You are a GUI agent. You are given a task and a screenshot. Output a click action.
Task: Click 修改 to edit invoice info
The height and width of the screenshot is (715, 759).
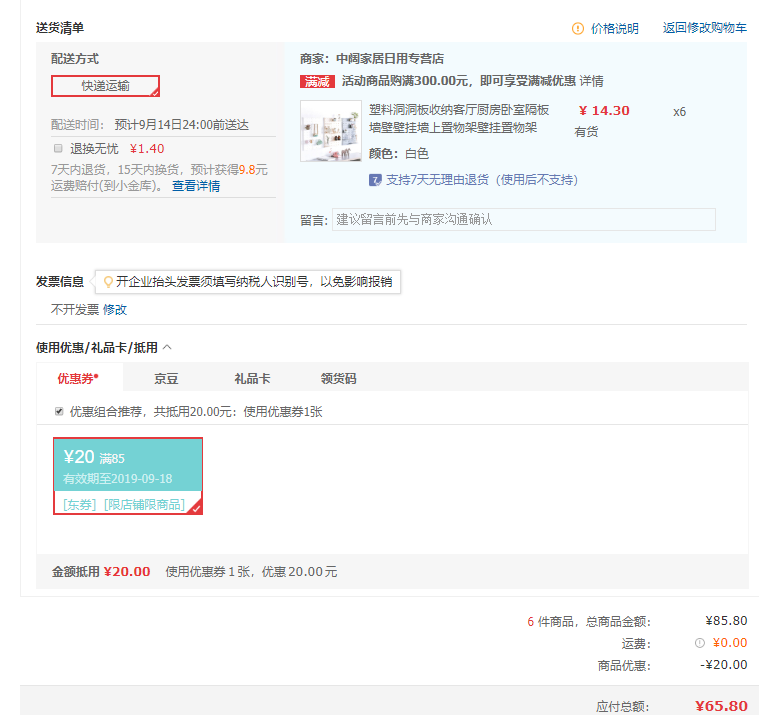point(115,310)
